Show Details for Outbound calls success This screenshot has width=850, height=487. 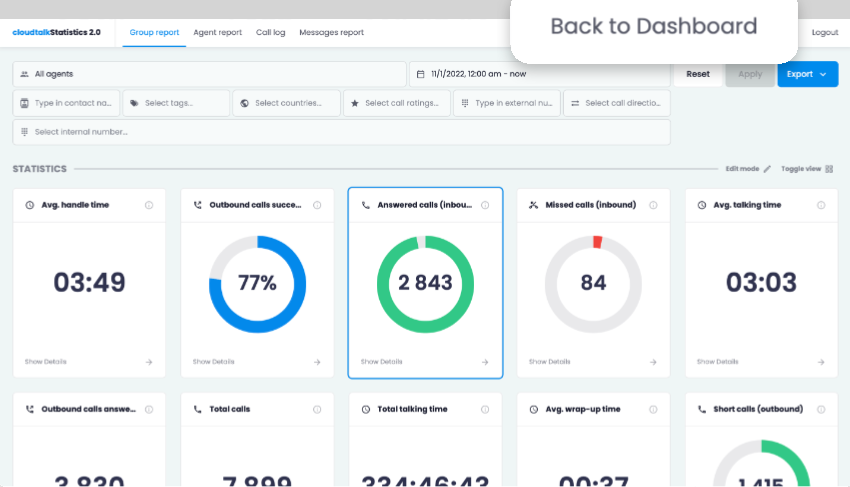[214, 362]
